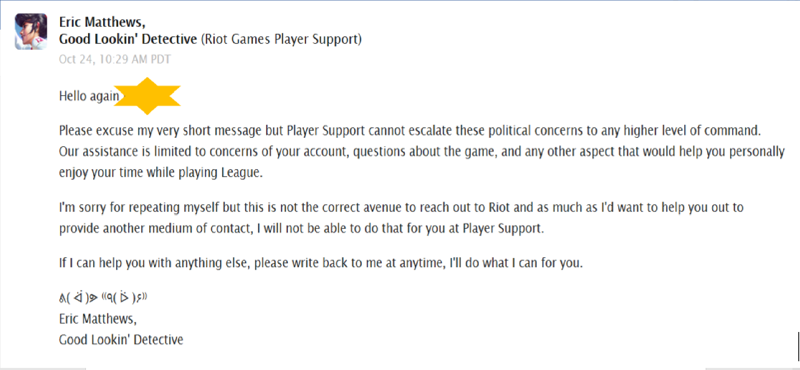Click Eric Matthews' avatar picture
800x370 pixels.
pyautogui.click(x=31, y=32)
